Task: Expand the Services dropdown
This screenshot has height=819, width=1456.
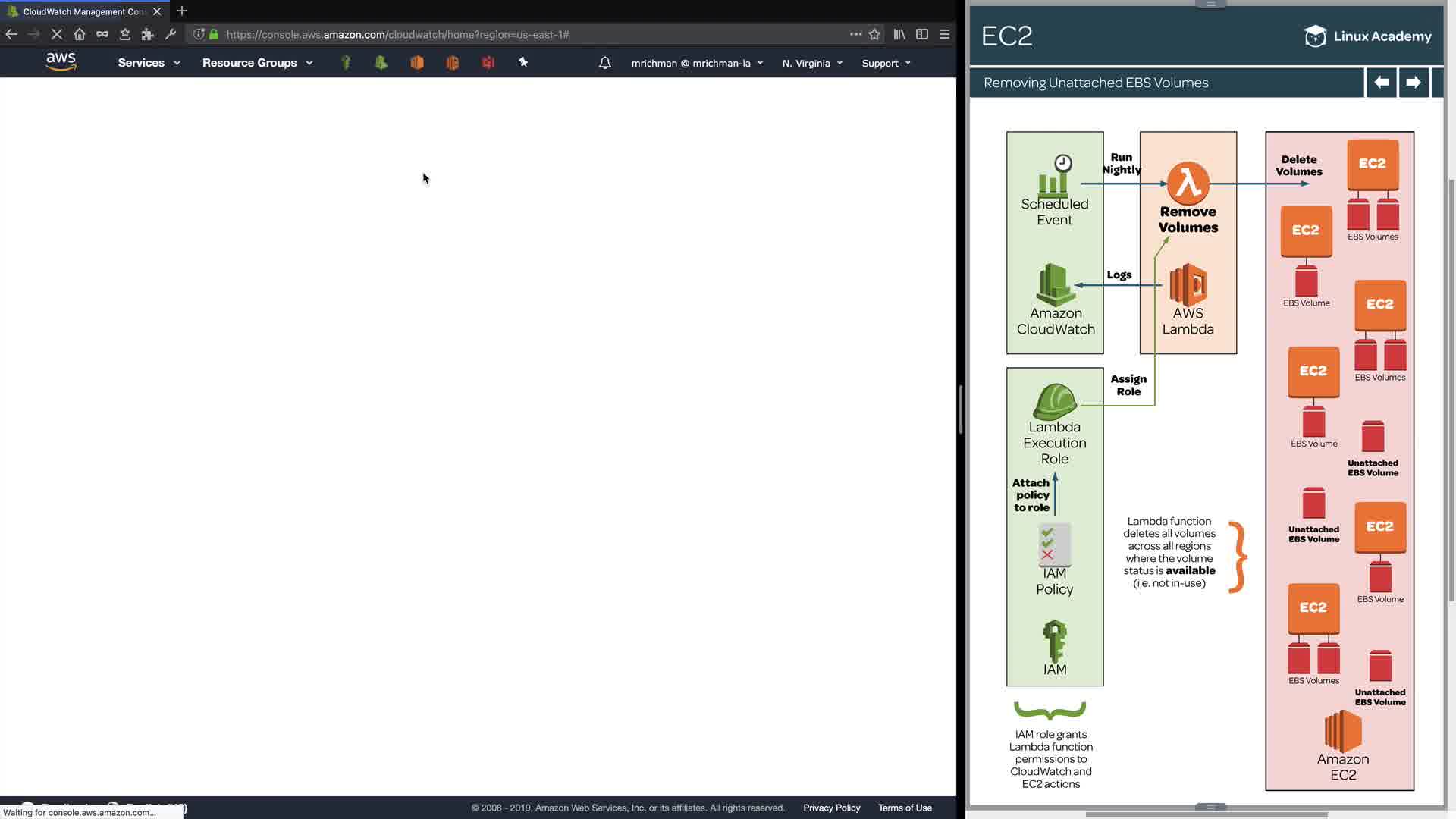Action: (x=149, y=63)
